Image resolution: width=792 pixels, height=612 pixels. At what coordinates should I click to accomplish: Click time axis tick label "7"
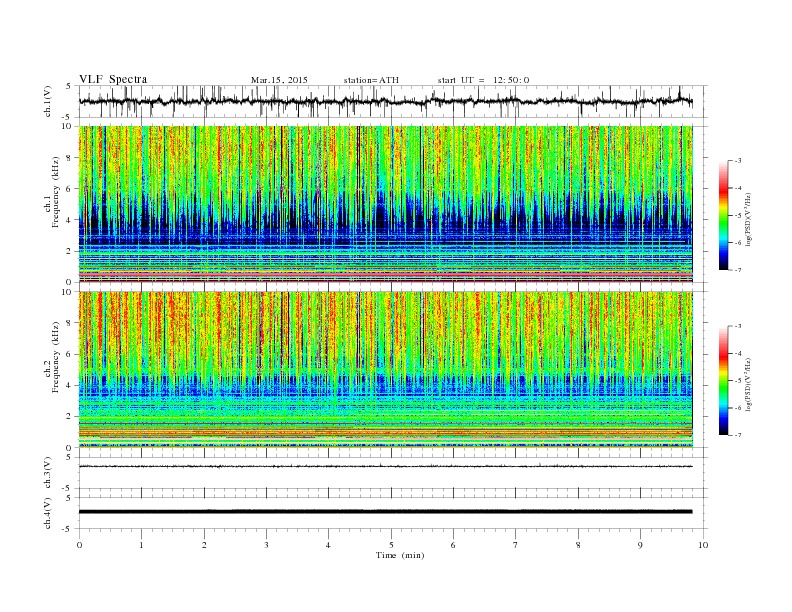coord(516,545)
